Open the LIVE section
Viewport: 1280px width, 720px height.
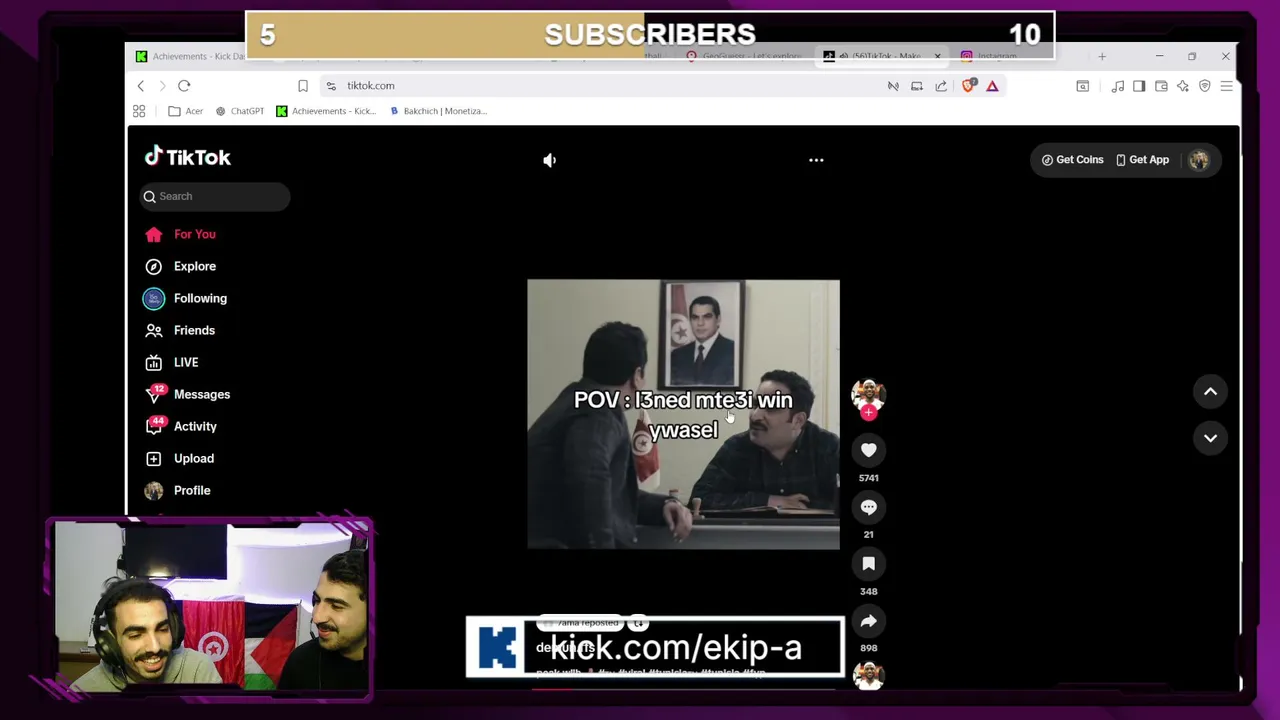click(172, 362)
